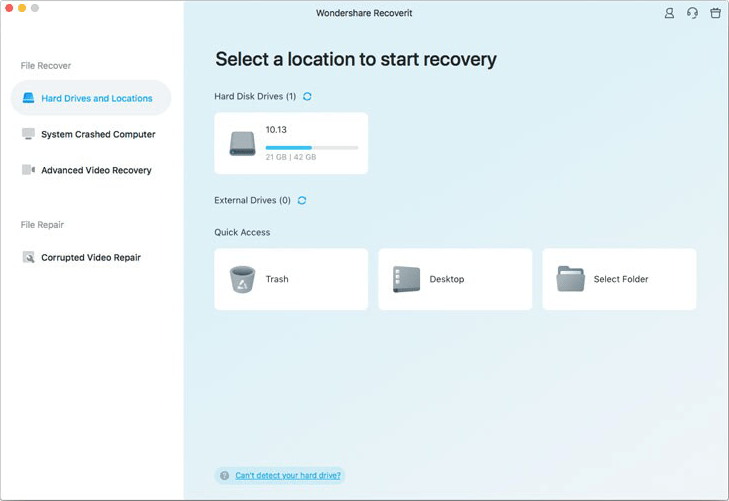Choose the Select Folder label

[x=621, y=279]
